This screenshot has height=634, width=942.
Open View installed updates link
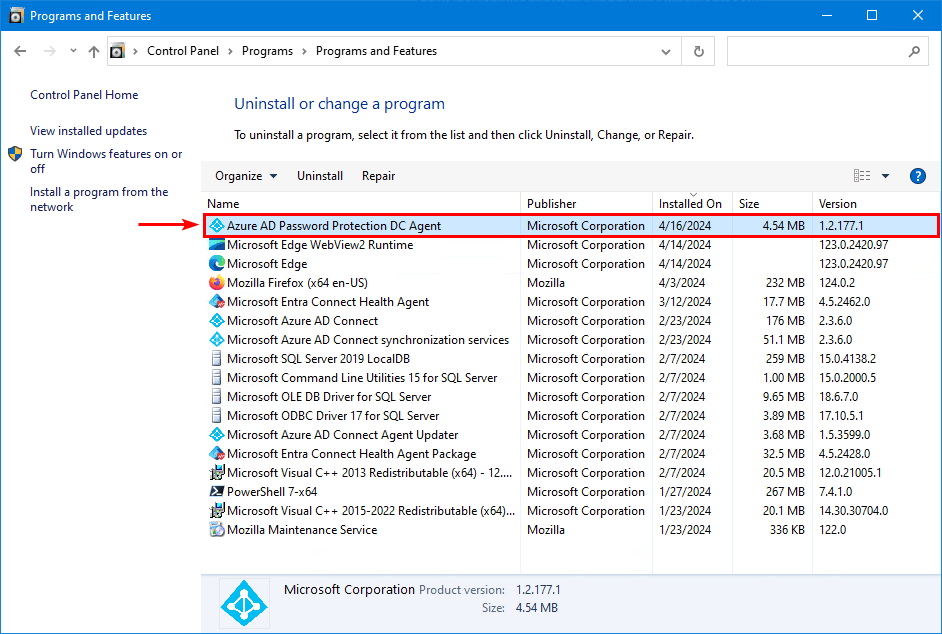pyautogui.click(x=88, y=131)
